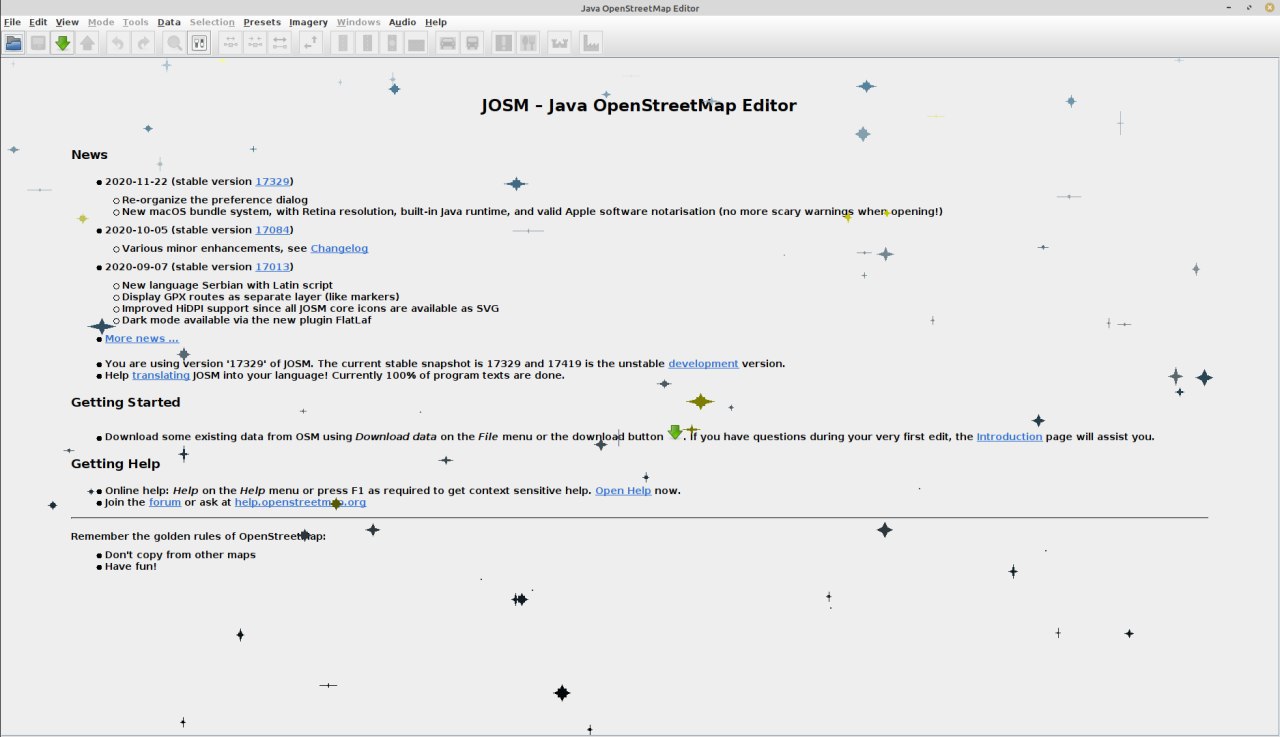Click the Save floppy disk icon
This screenshot has width=1280, height=737.
pyautogui.click(x=38, y=43)
